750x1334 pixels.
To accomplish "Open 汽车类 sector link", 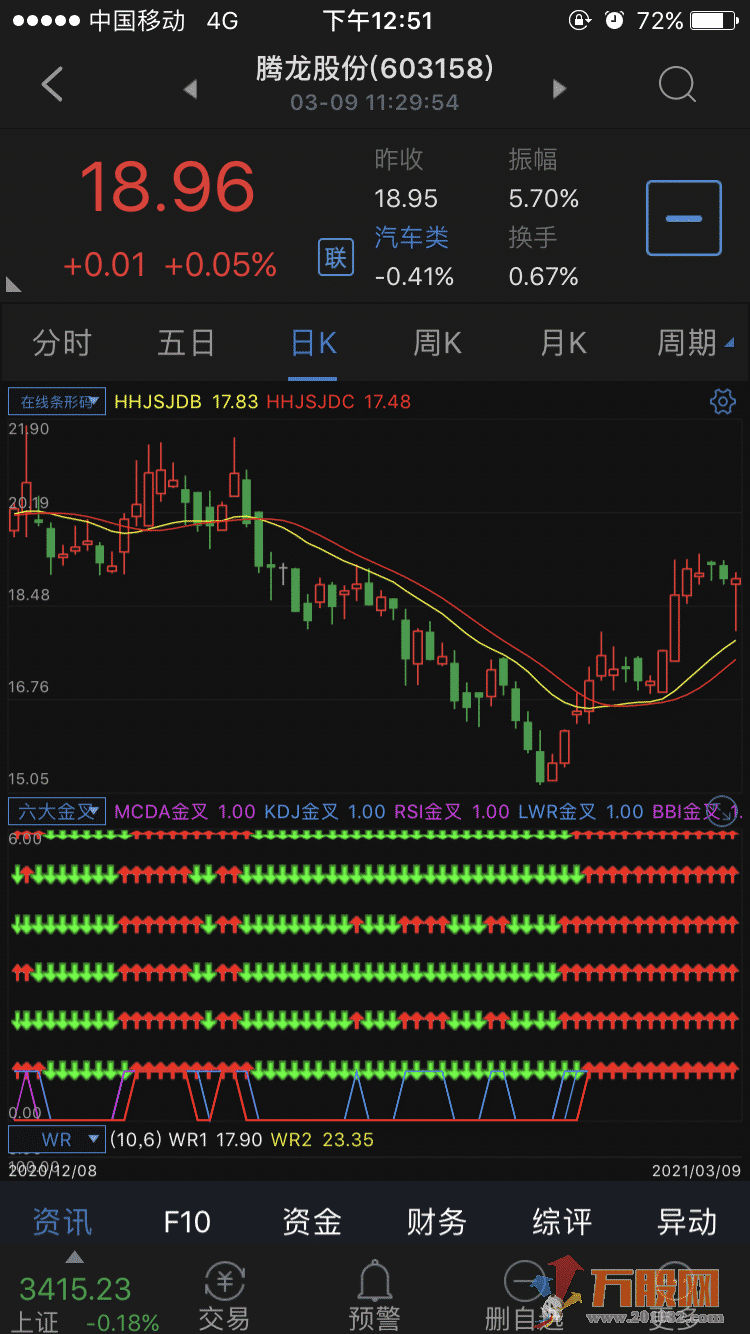I will 412,238.
